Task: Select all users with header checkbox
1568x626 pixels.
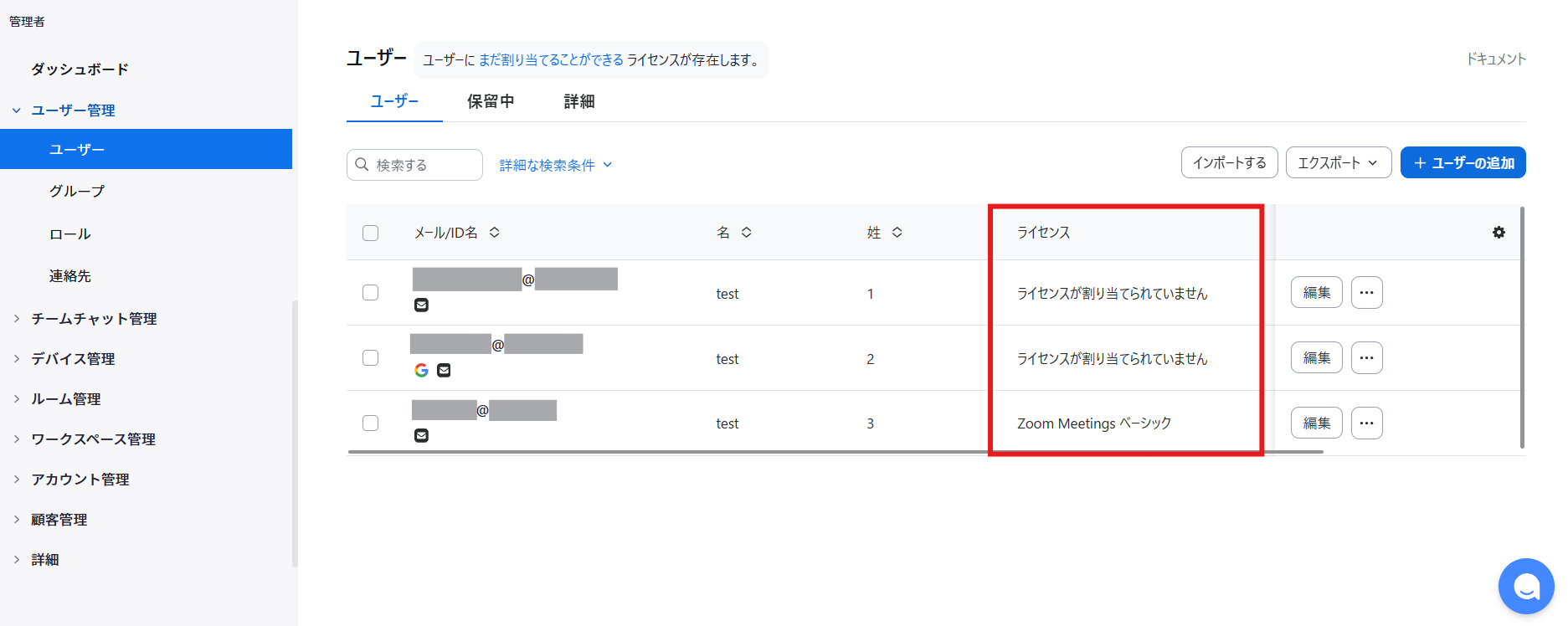Action: coord(370,233)
